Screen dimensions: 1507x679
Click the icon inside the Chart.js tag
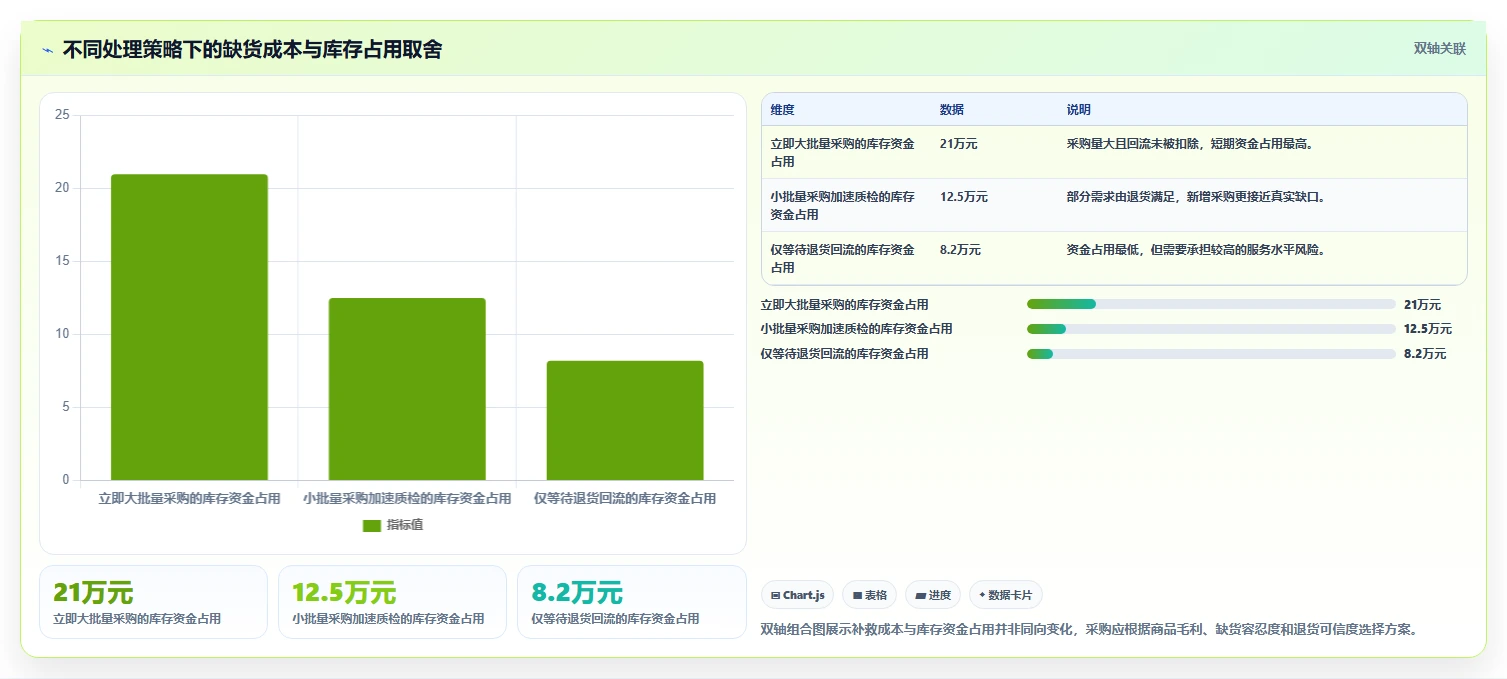[775, 595]
